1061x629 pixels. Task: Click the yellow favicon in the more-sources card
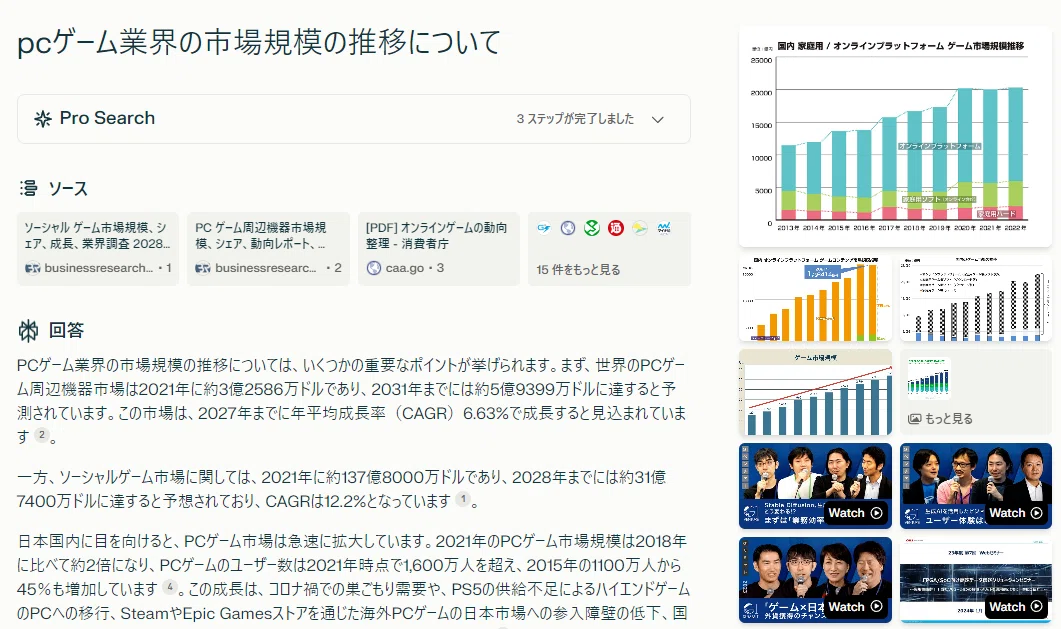tap(639, 228)
